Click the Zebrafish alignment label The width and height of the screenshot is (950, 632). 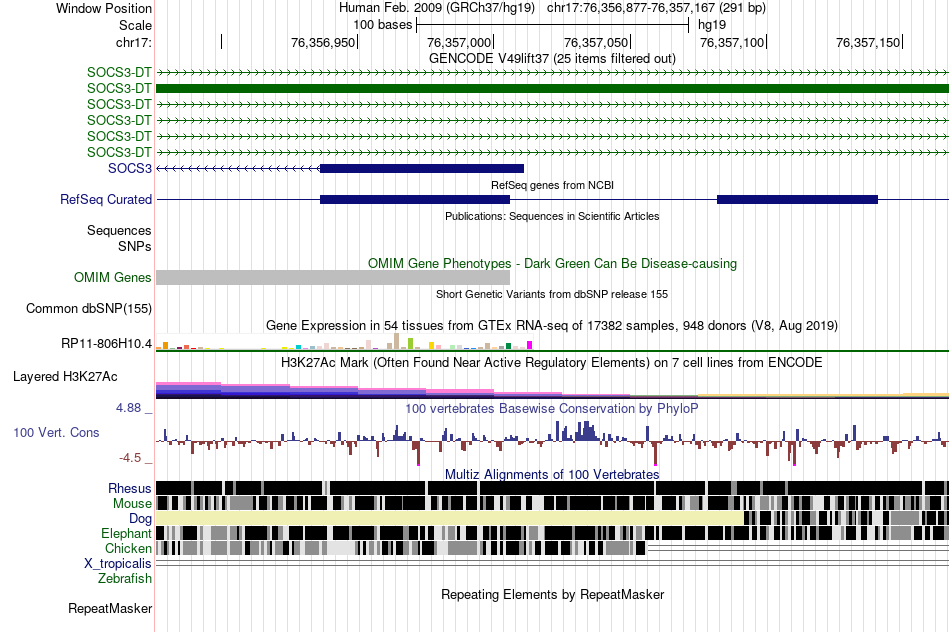[125, 579]
